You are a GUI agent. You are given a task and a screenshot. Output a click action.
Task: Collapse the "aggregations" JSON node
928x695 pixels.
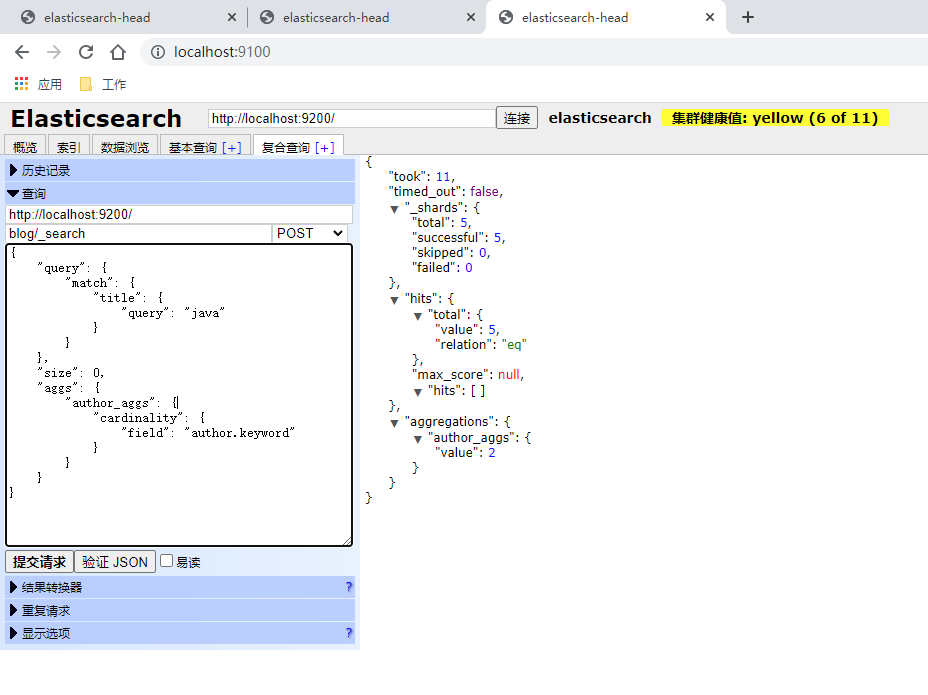(394, 423)
